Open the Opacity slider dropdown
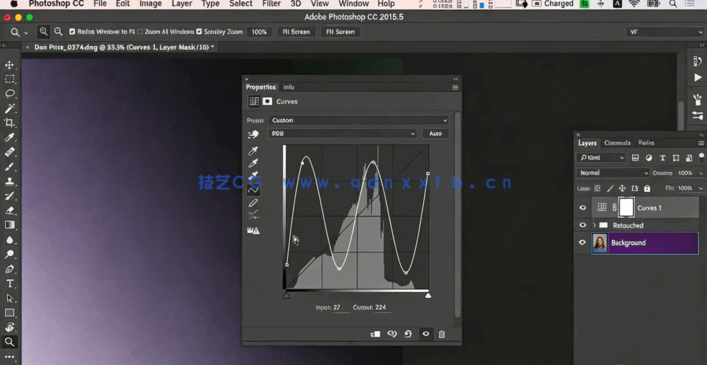 [x=701, y=173]
